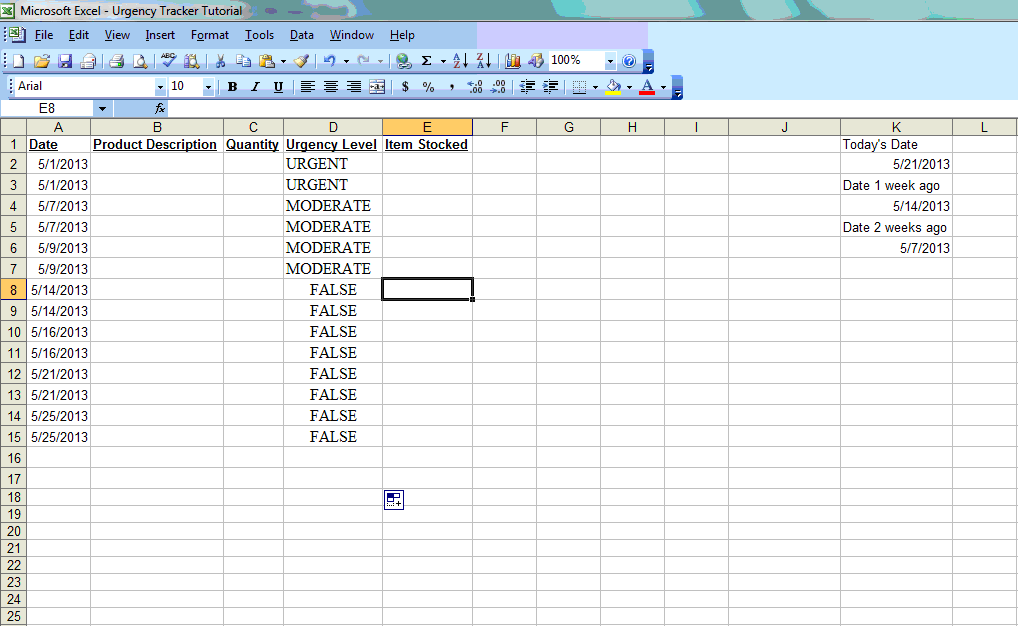Toggle bold formatting
The image size is (1018, 626).
tap(232, 86)
